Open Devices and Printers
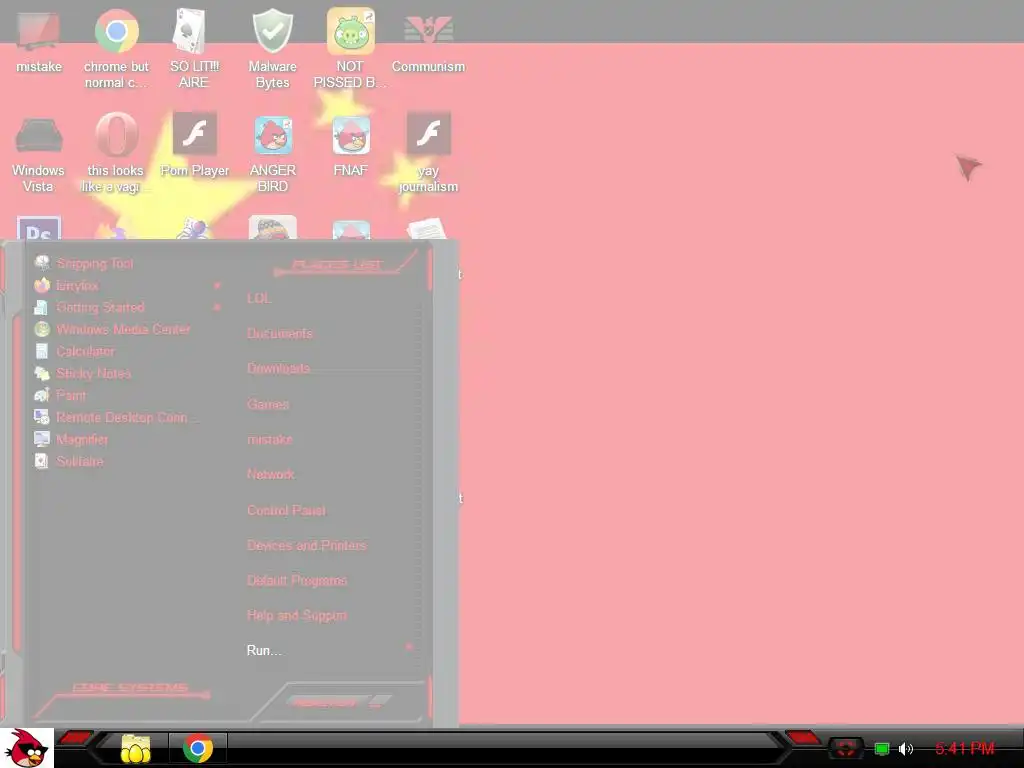1024x768 pixels. [x=307, y=545]
